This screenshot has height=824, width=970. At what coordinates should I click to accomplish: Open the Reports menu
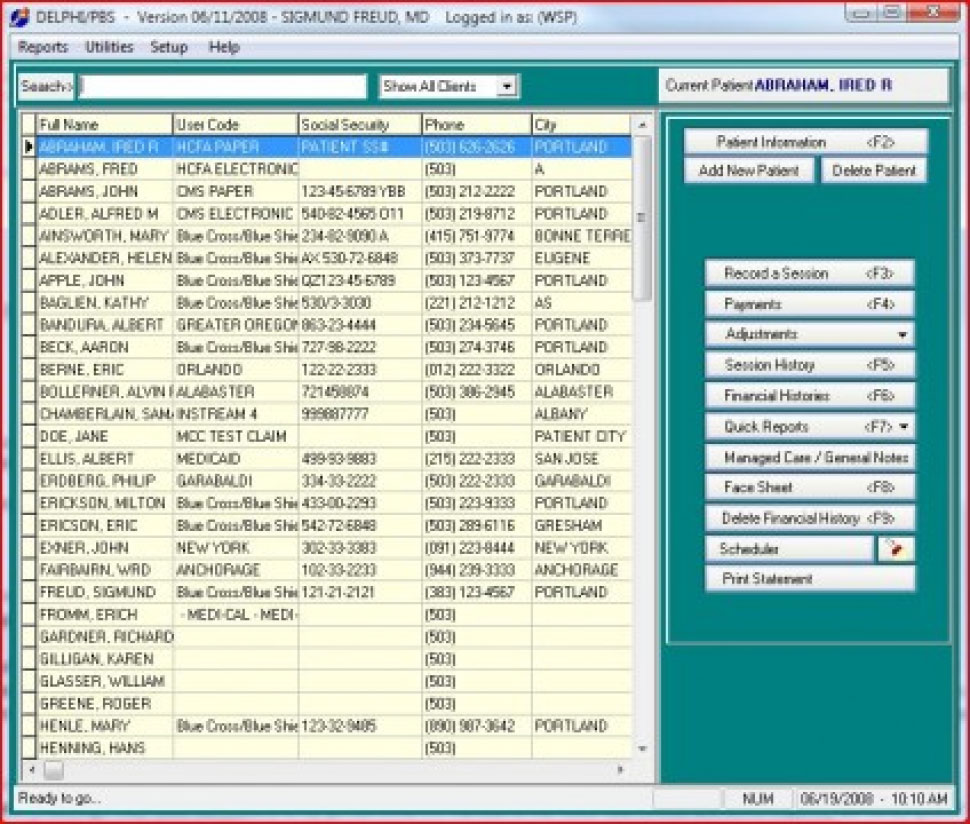(43, 47)
